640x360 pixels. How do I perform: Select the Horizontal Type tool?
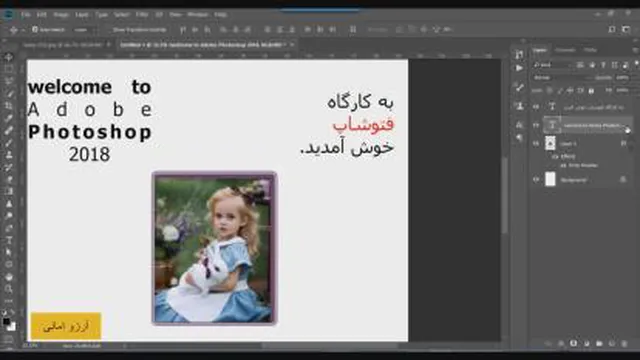point(9,240)
